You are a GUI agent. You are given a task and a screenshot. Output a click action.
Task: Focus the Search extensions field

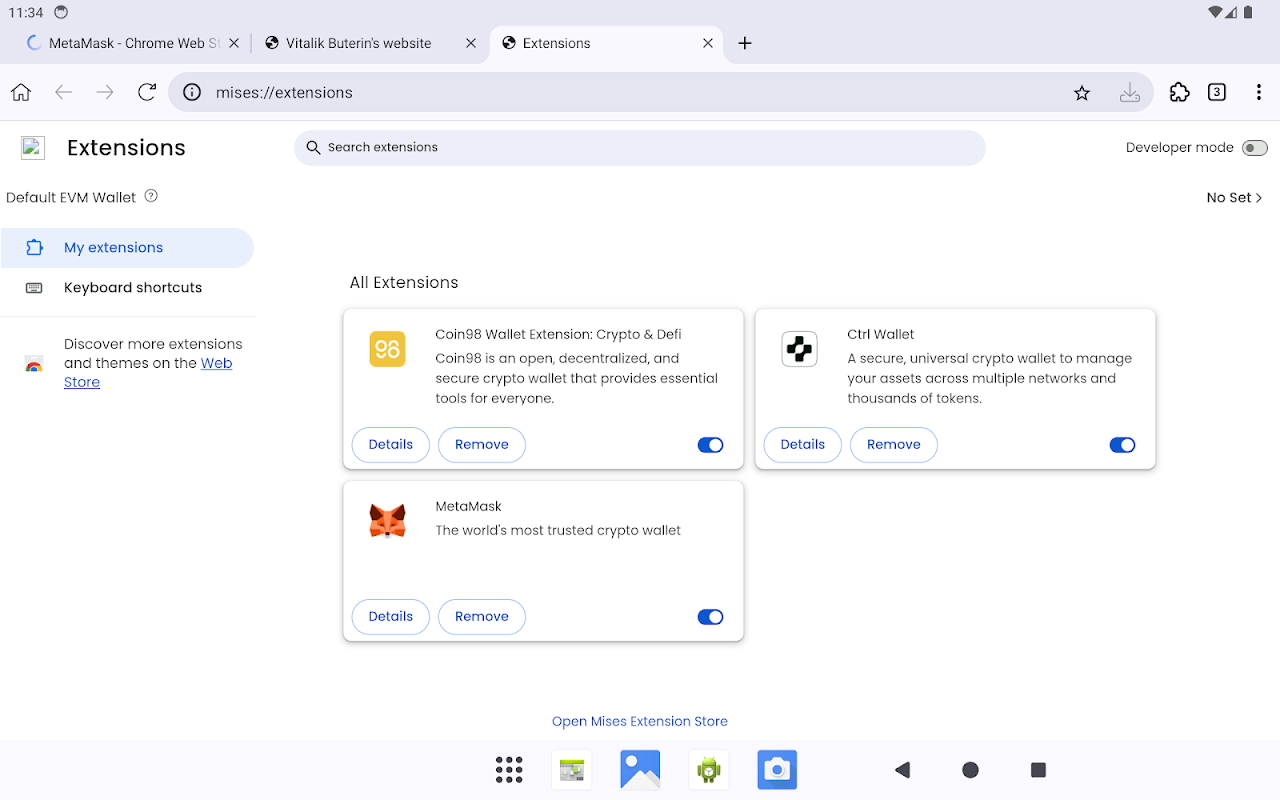pos(640,148)
